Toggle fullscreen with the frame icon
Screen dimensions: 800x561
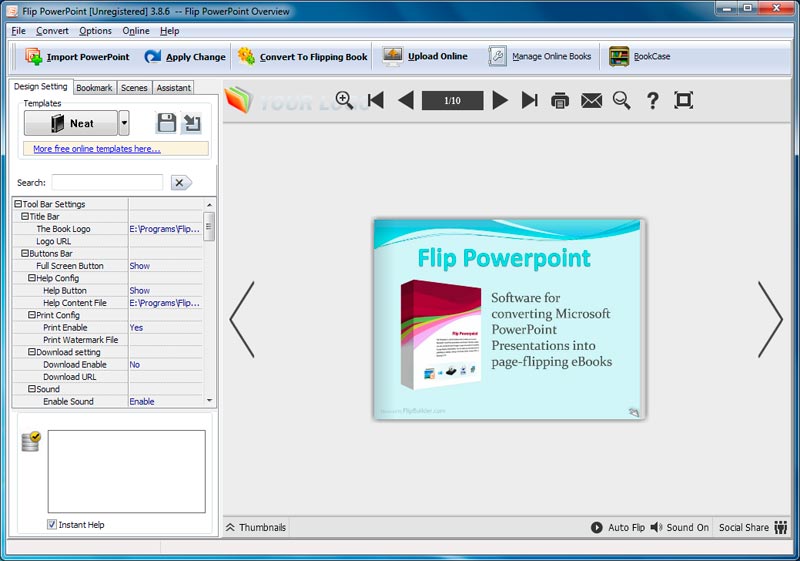(683, 100)
